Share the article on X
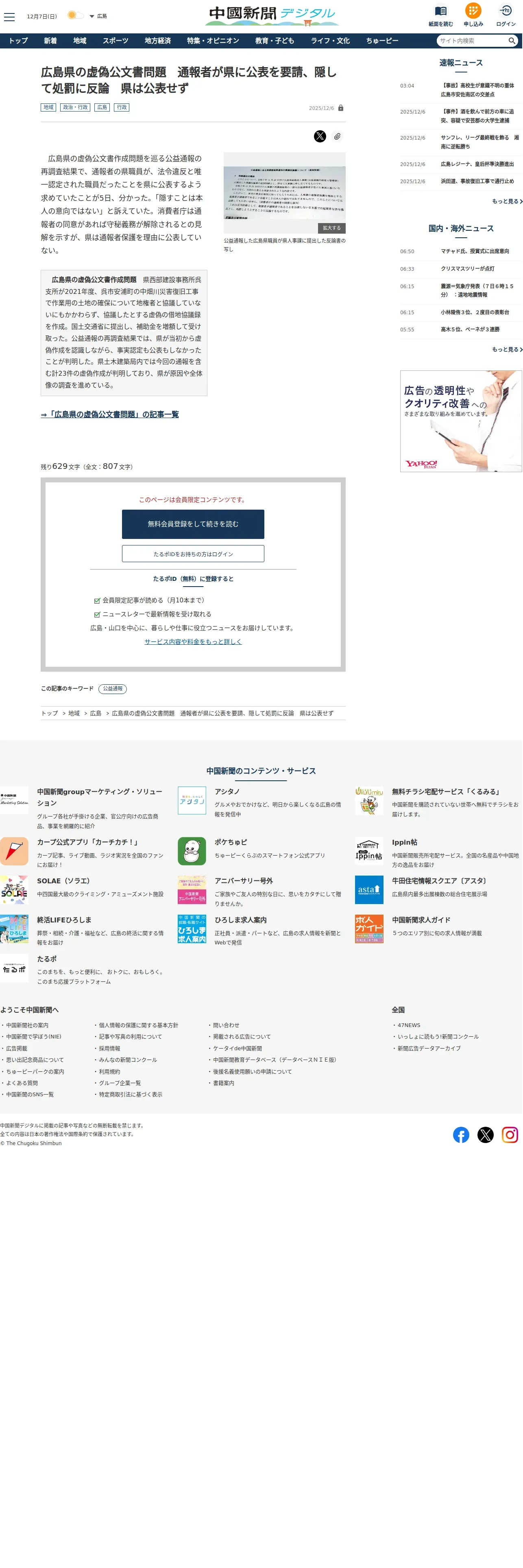 pyautogui.click(x=320, y=136)
